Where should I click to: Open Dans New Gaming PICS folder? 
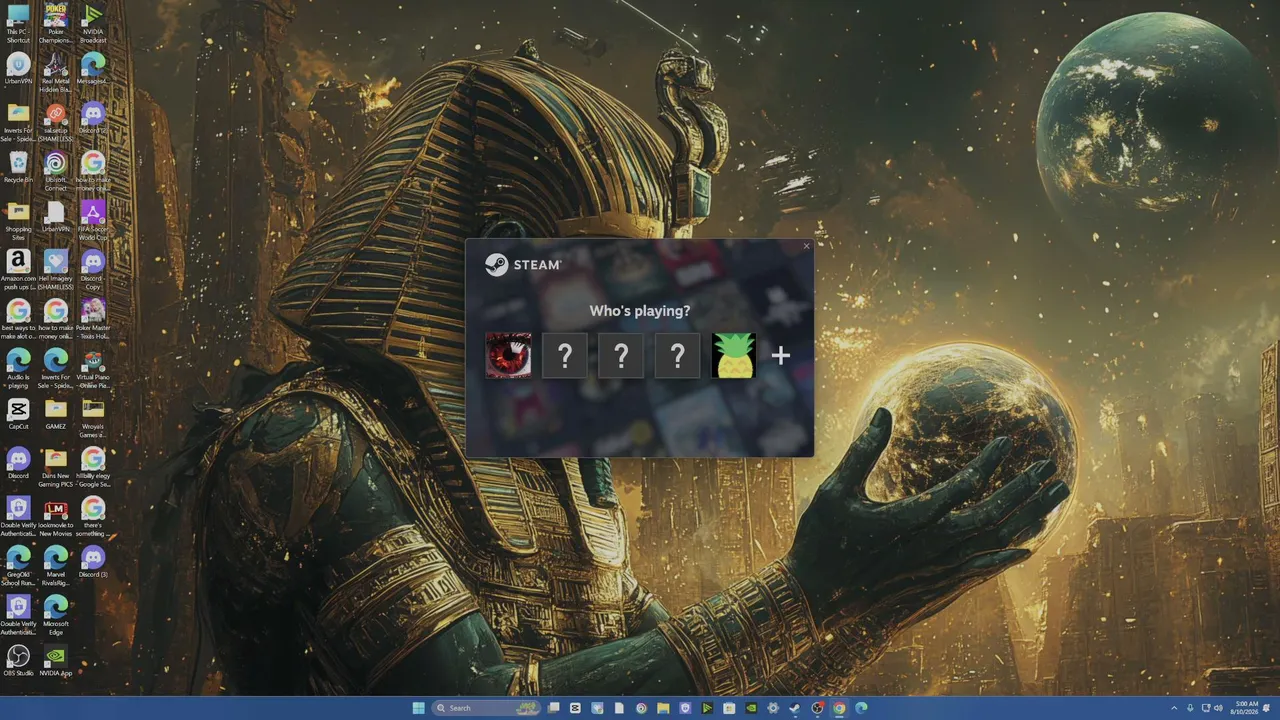click(56, 467)
